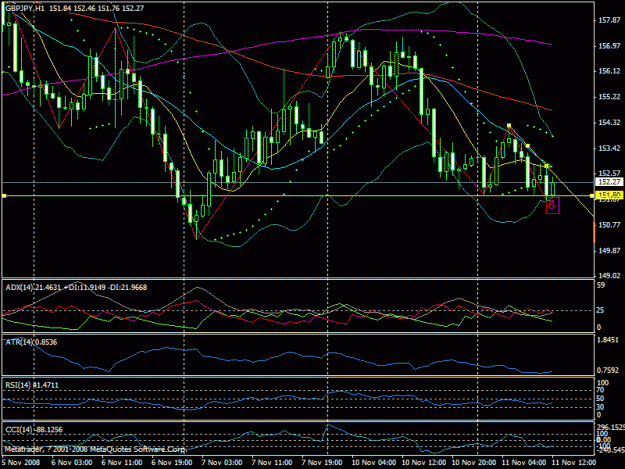The image size is (625, 469).
Task: Click the current price label 152.27
Action: pos(609,182)
